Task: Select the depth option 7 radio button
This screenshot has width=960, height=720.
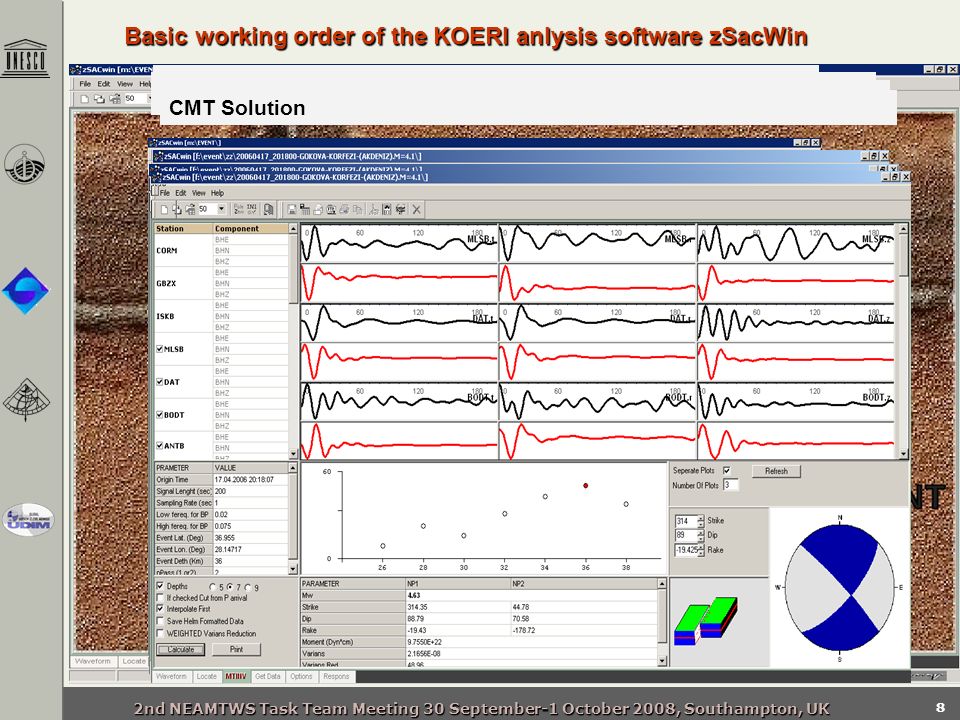Action: (230, 587)
